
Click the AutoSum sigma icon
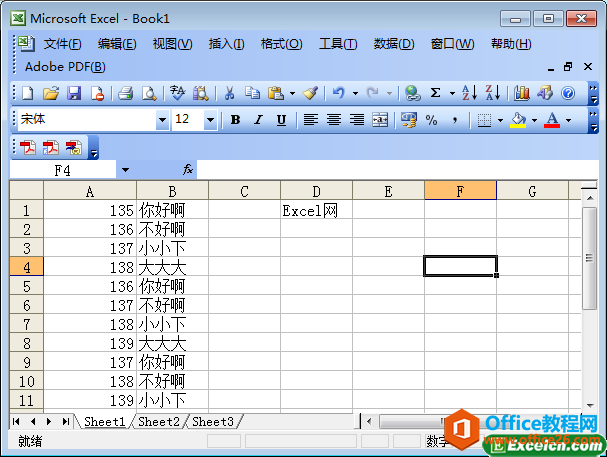[x=436, y=93]
